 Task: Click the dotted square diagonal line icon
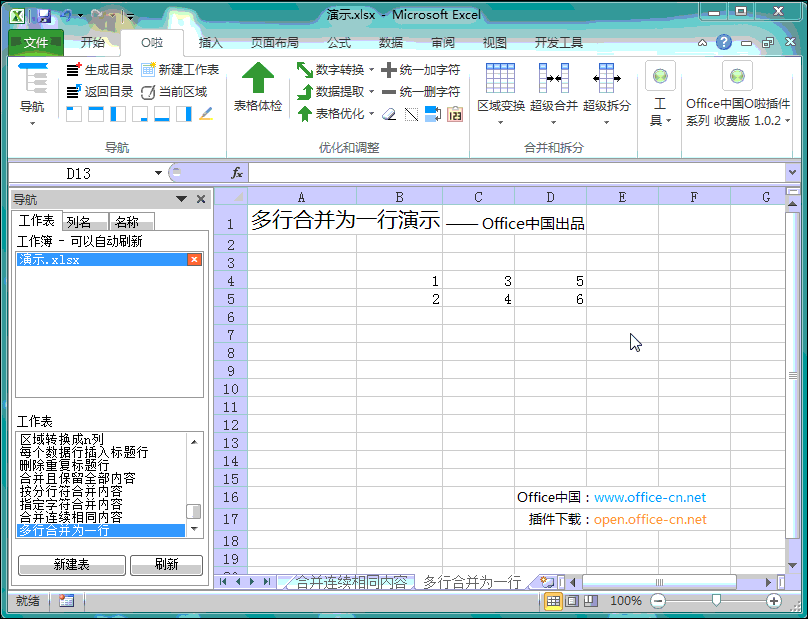click(411, 114)
